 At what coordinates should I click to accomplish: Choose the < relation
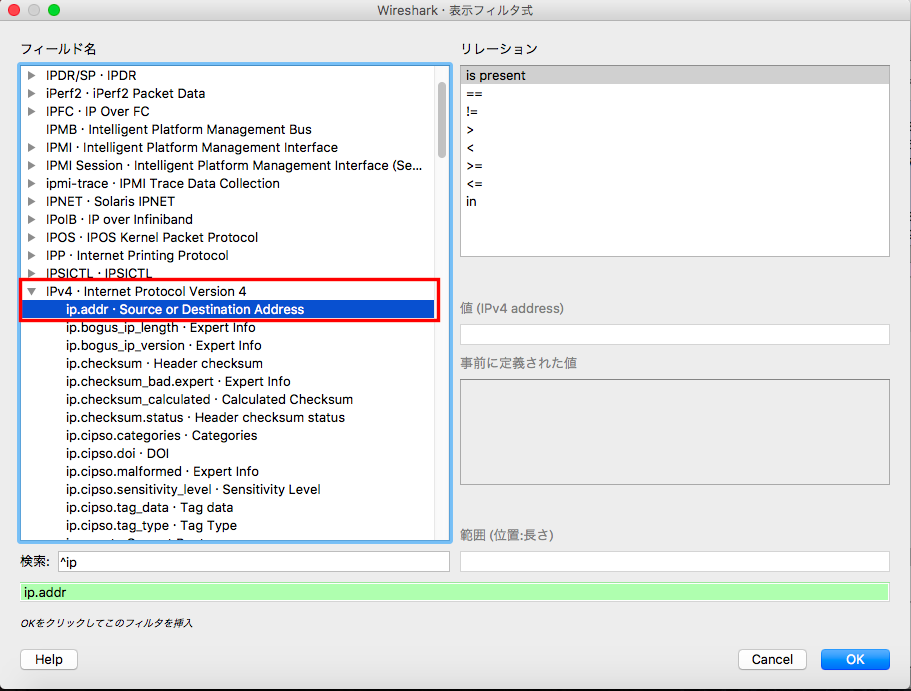tap(675, 148)
